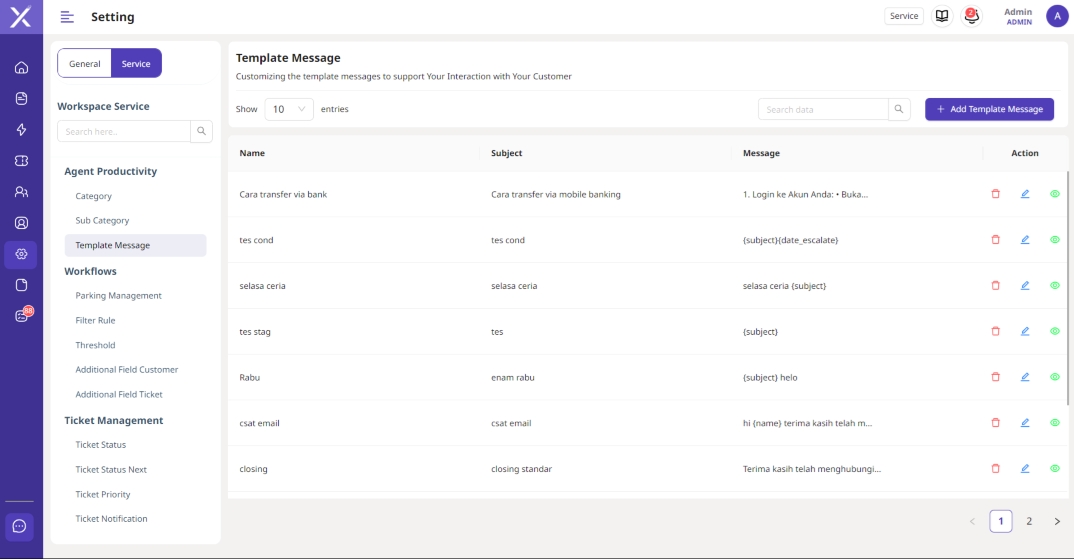Click the Add Template Message button
The image size is (1074, 559).
[x=989, y=109]
